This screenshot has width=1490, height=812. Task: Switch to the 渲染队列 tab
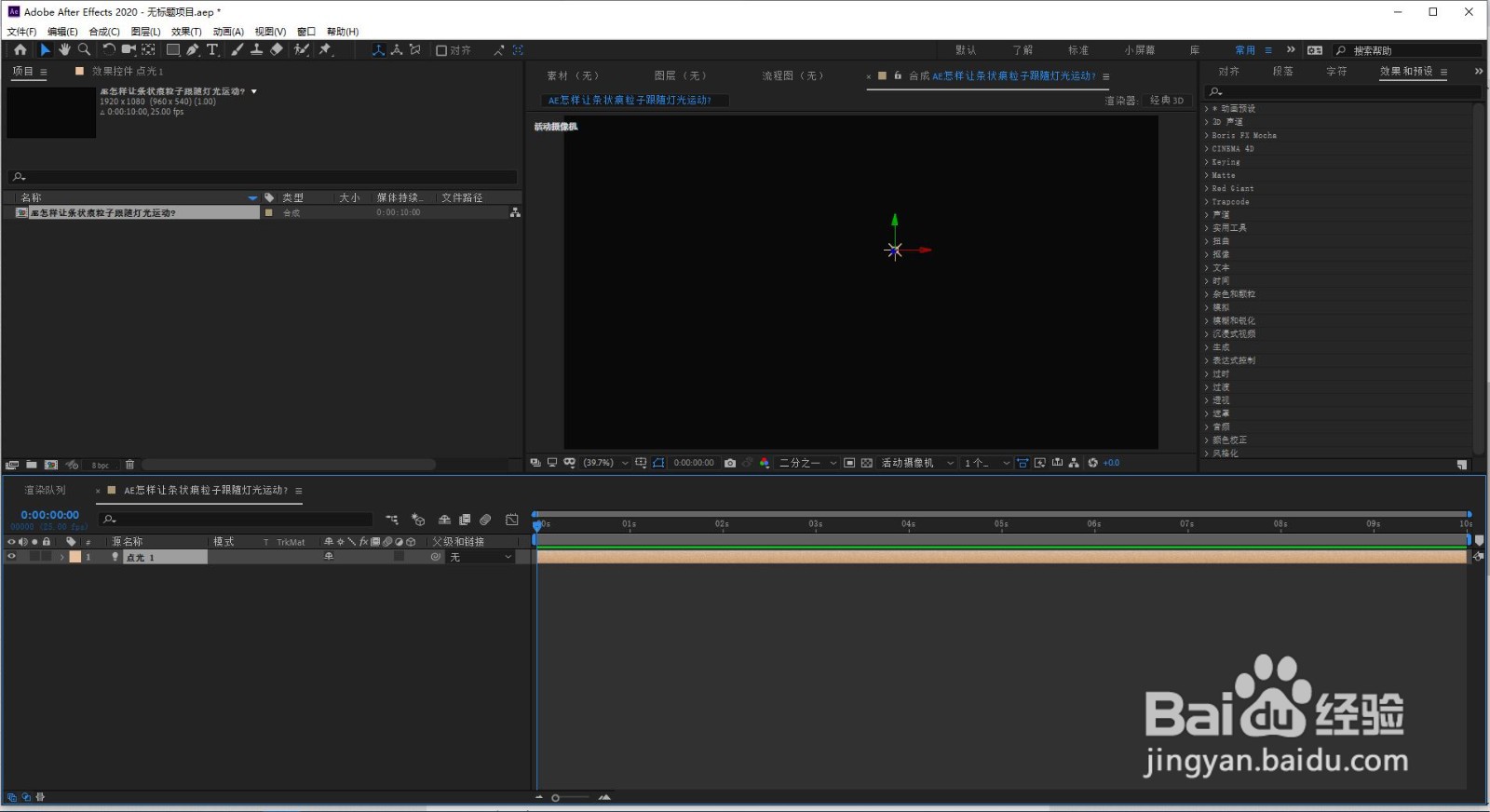pos(45,491)
